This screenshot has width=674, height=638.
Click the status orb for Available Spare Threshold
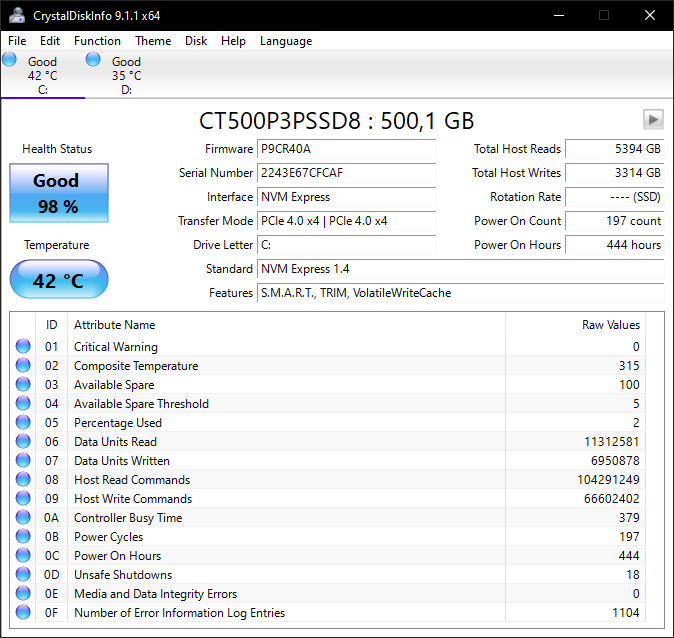click(23, 403)
